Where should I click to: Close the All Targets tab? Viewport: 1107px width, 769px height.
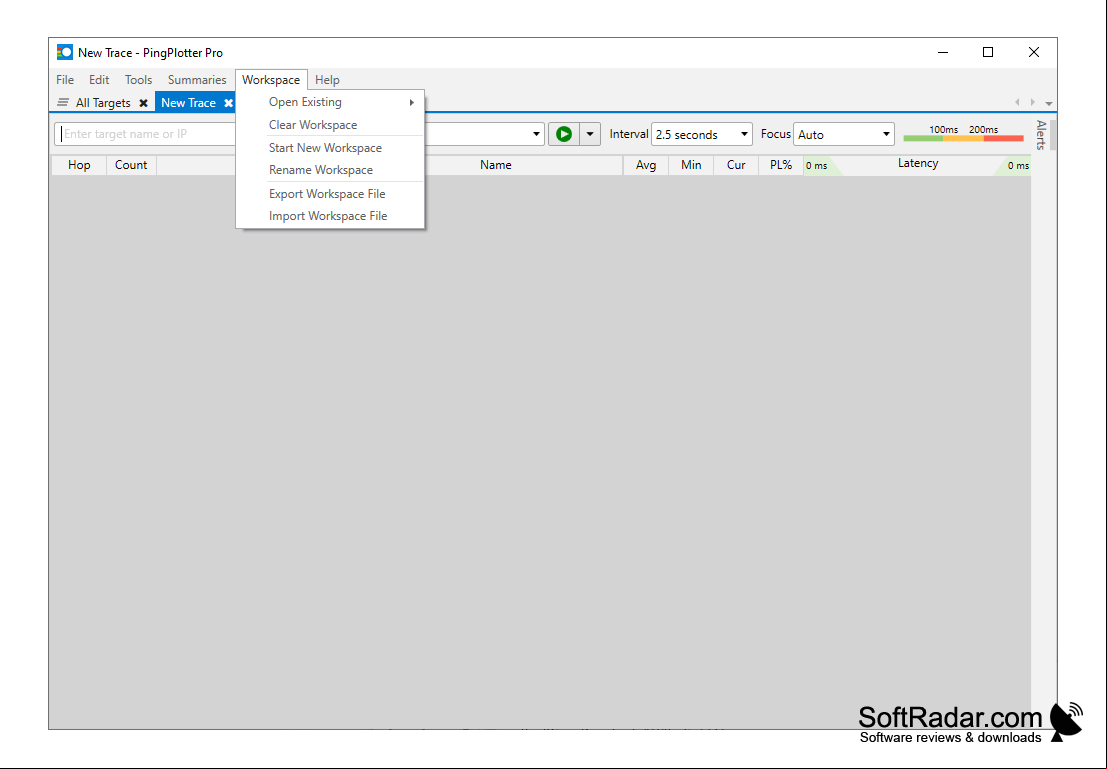143,103
